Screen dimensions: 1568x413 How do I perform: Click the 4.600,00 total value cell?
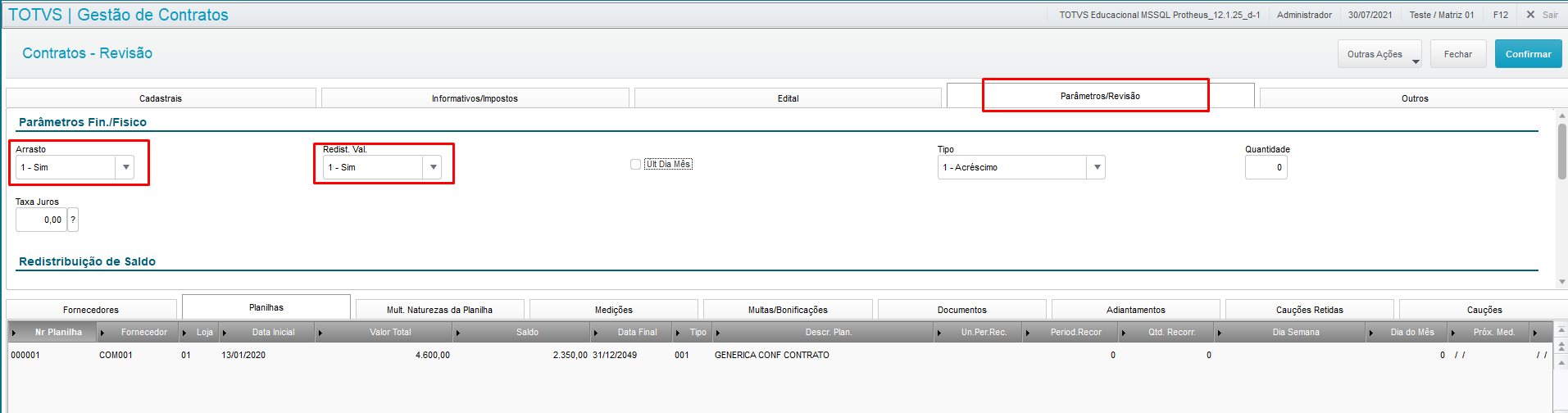[x=432, y=355]
